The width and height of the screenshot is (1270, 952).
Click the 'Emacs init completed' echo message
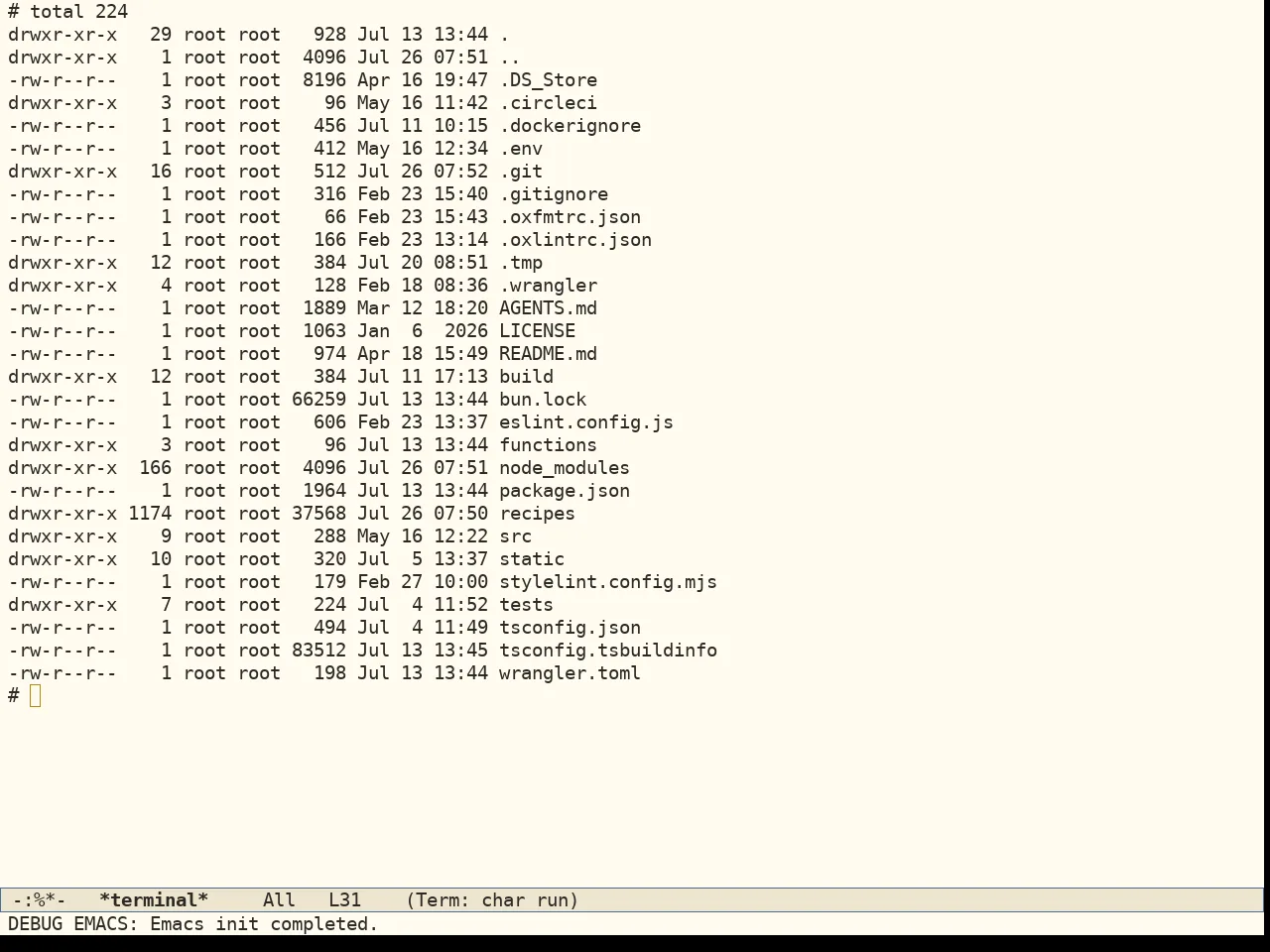[264, 924]
